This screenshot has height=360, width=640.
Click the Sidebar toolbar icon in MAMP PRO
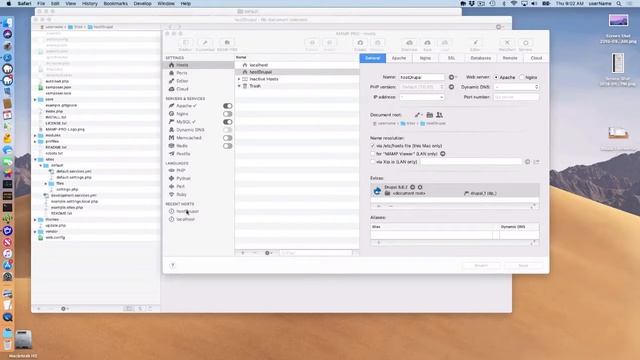click(x=185, y=44)
